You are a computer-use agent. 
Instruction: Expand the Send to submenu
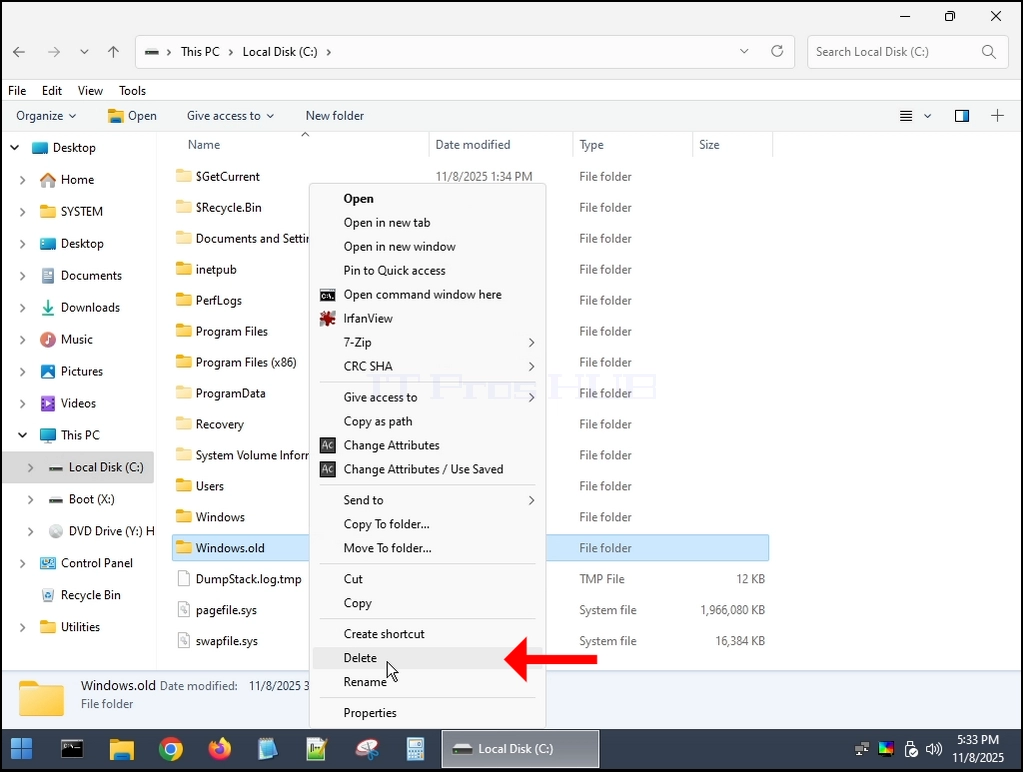(427, 500)
